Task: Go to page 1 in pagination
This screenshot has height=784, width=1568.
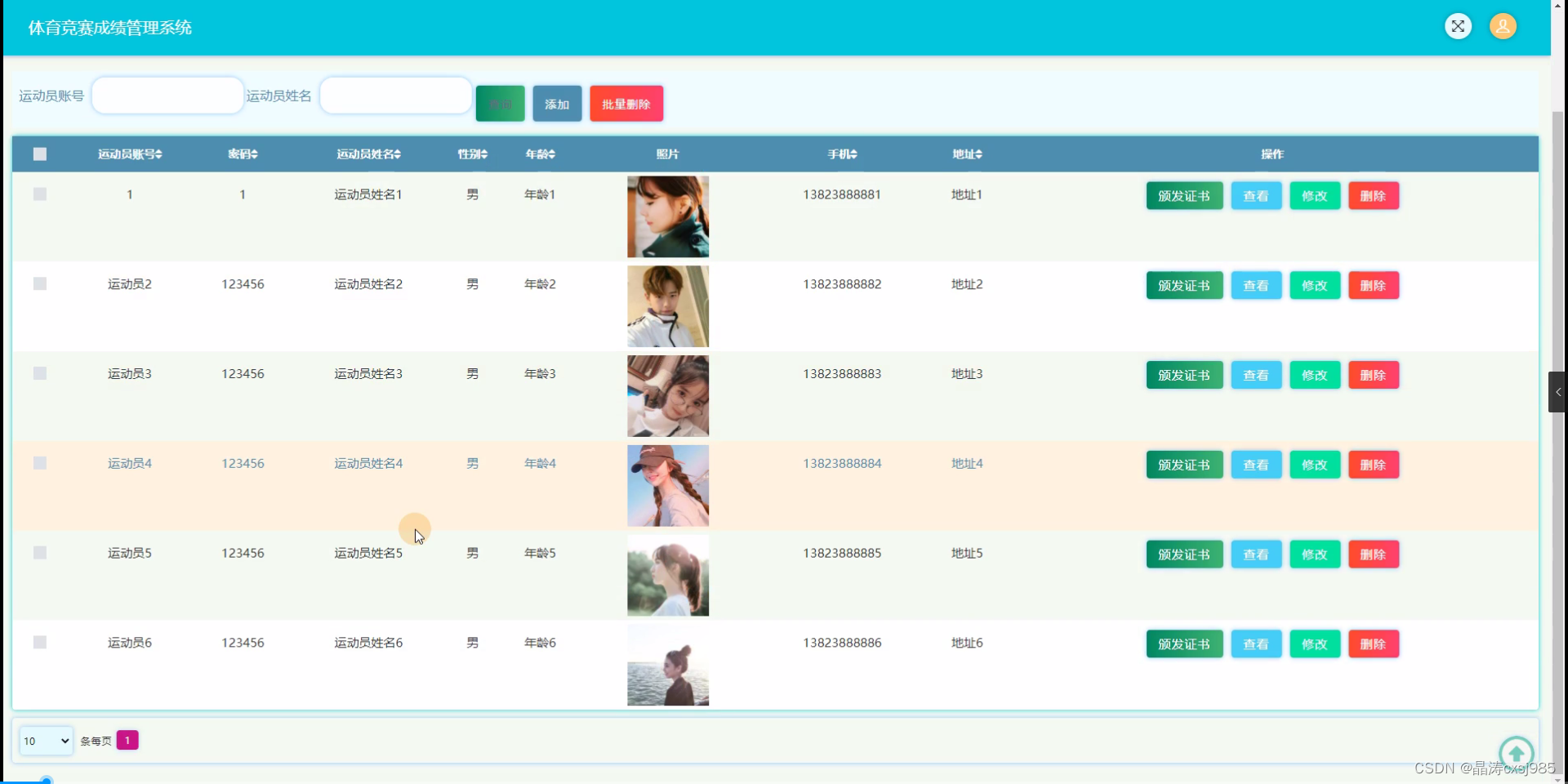Action: point(127,740)
